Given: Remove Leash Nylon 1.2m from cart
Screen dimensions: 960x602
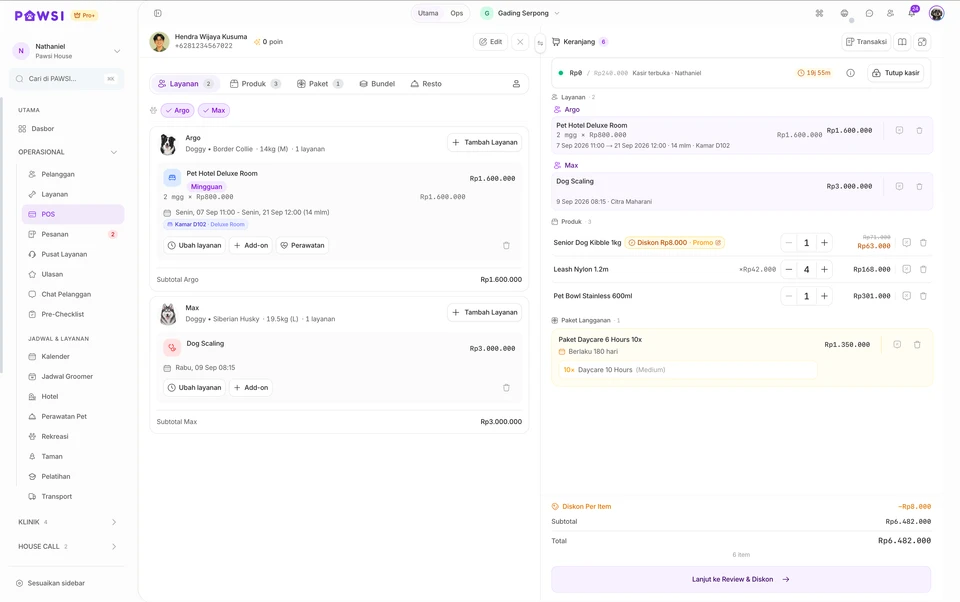Looking at the screenshot, I should (x=923, y=269).
